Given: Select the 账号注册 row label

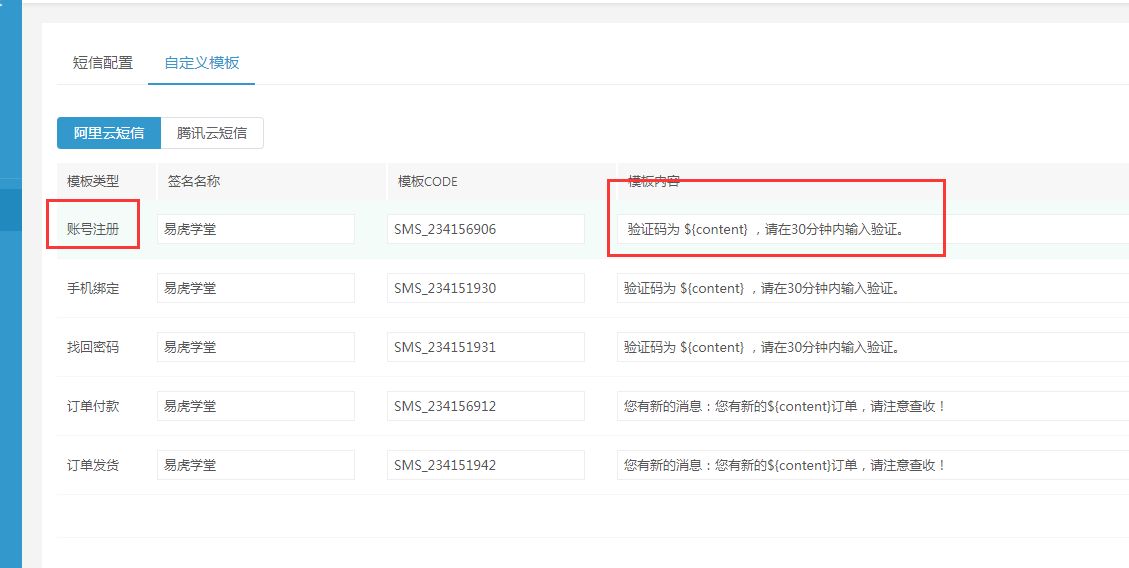Looking at the screenshot, I should click(93, 230).
